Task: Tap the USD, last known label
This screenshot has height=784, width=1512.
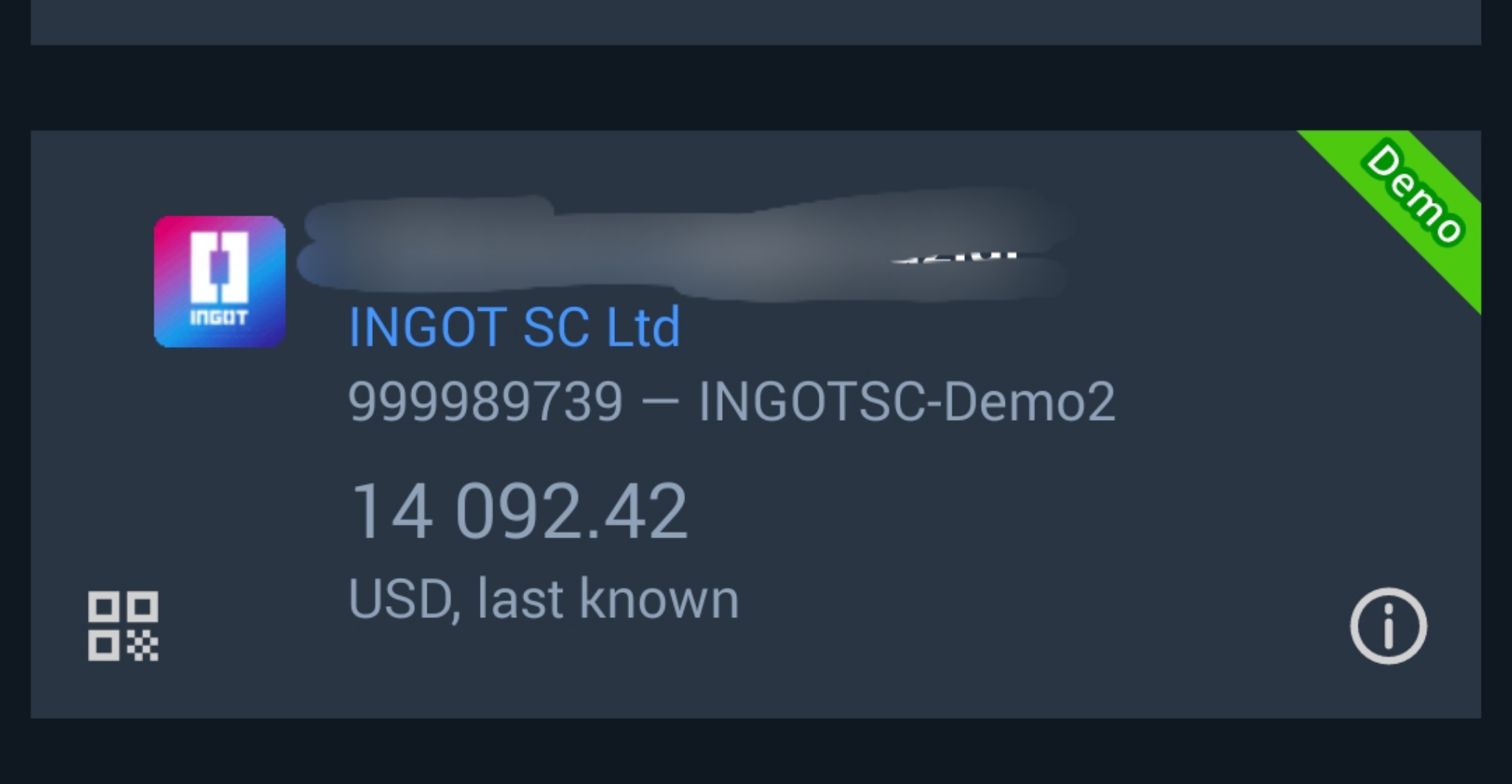Action: coord(543,598)
